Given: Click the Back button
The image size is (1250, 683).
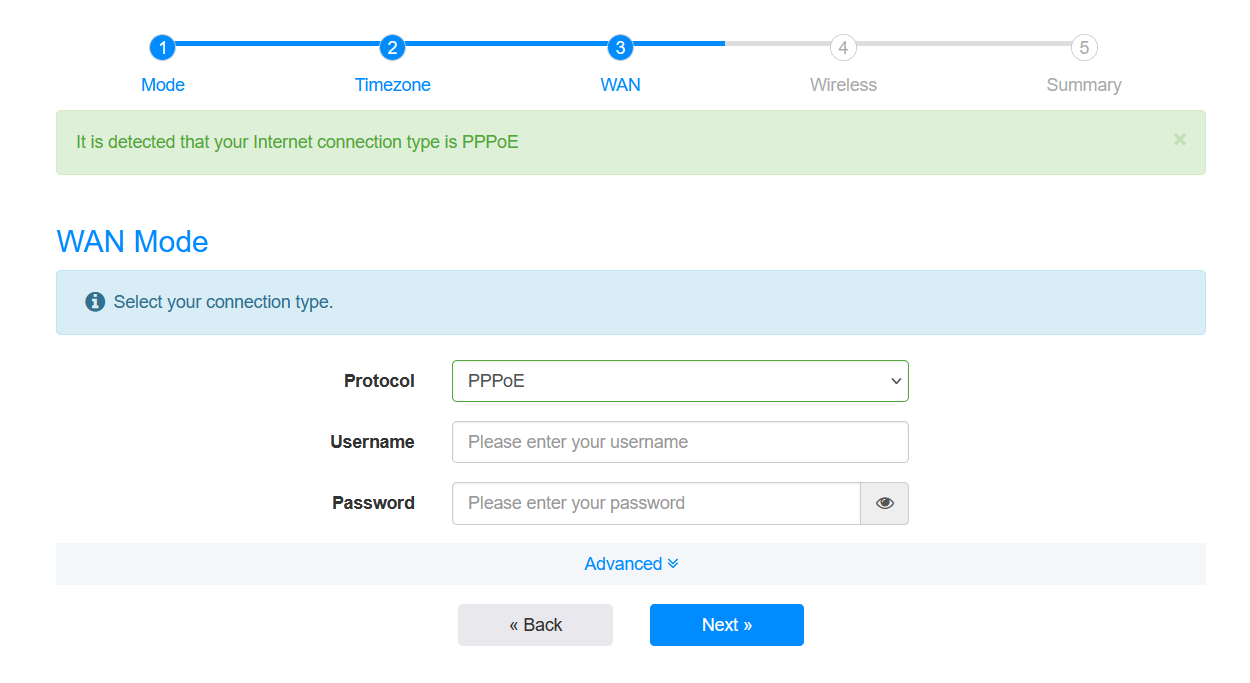Looking at the screenshot, I should click(535, 625).
